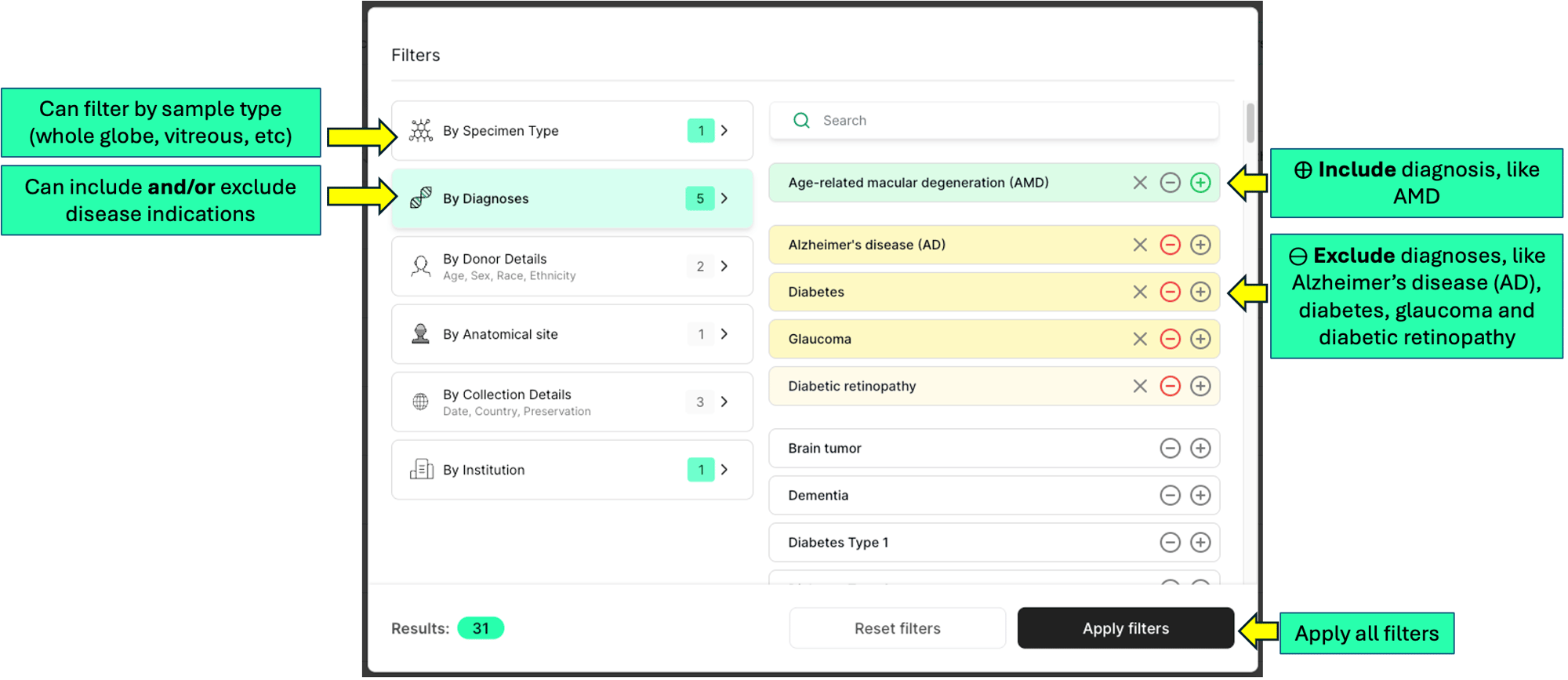Screen dimensions: 1568x680
Task: Expand the By Institution chevron arrow
Action: tap(724, 469)
